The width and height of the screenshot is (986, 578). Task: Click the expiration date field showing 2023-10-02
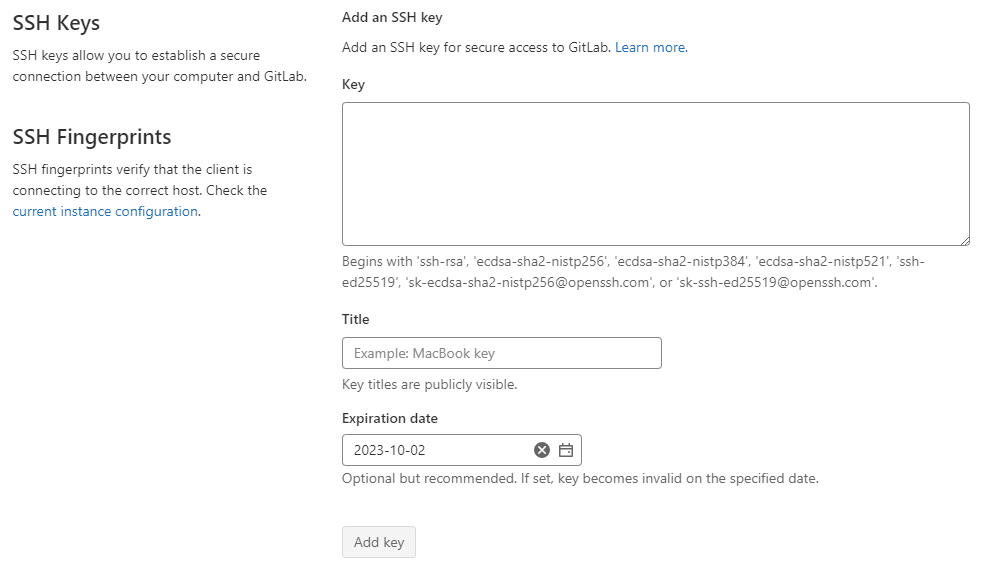[435, 450]
